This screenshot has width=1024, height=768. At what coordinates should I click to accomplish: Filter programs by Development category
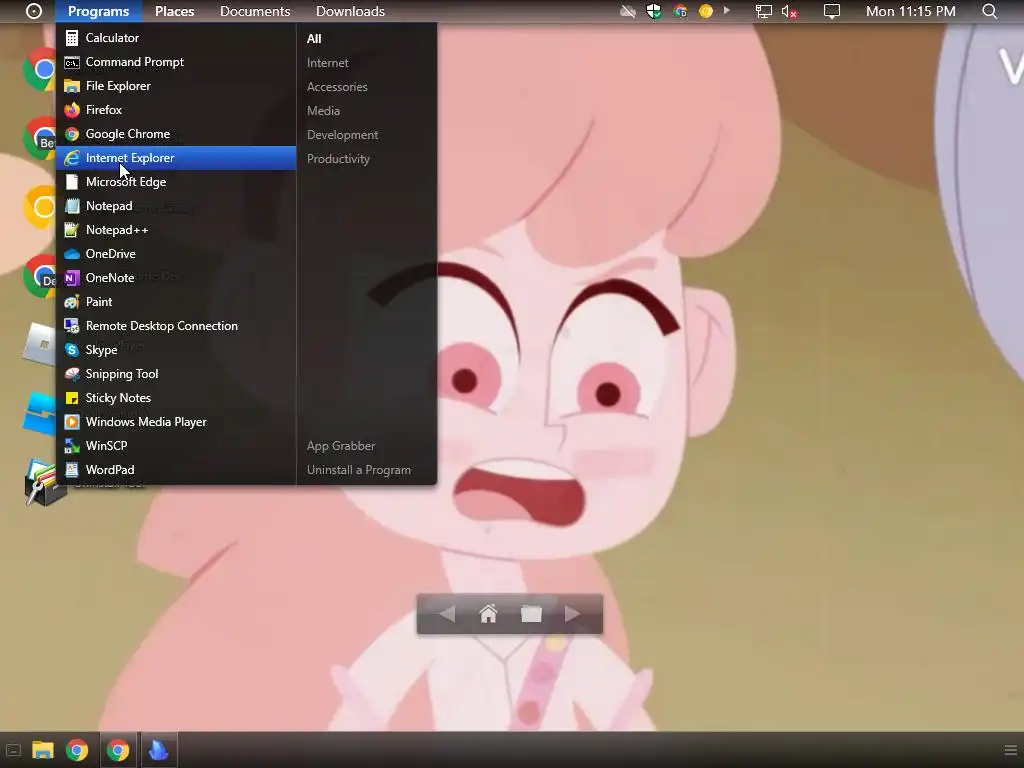click(x=342, y=135)
